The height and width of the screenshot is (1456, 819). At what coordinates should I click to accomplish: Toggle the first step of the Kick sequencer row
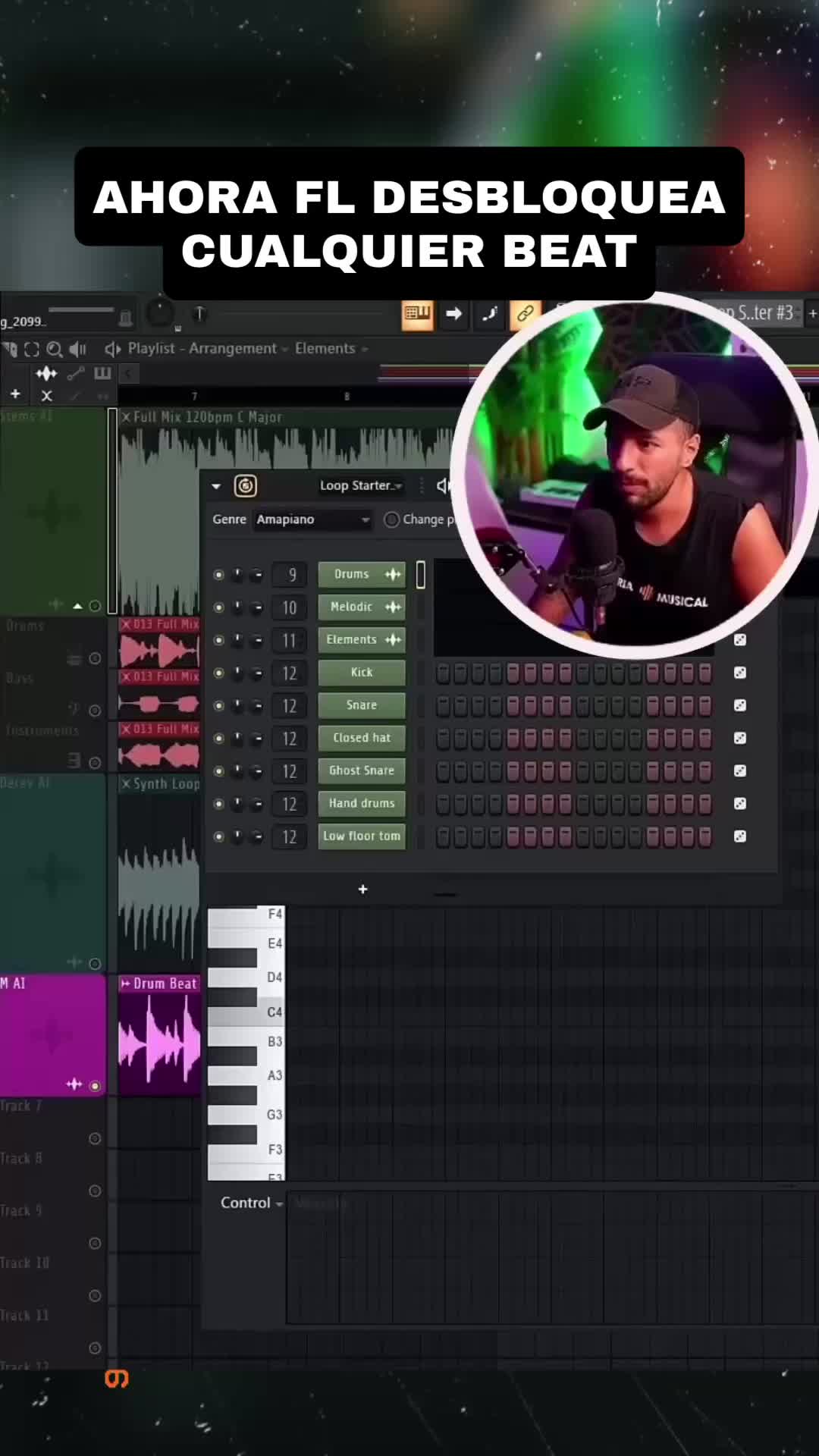click(x=443, y=673)
